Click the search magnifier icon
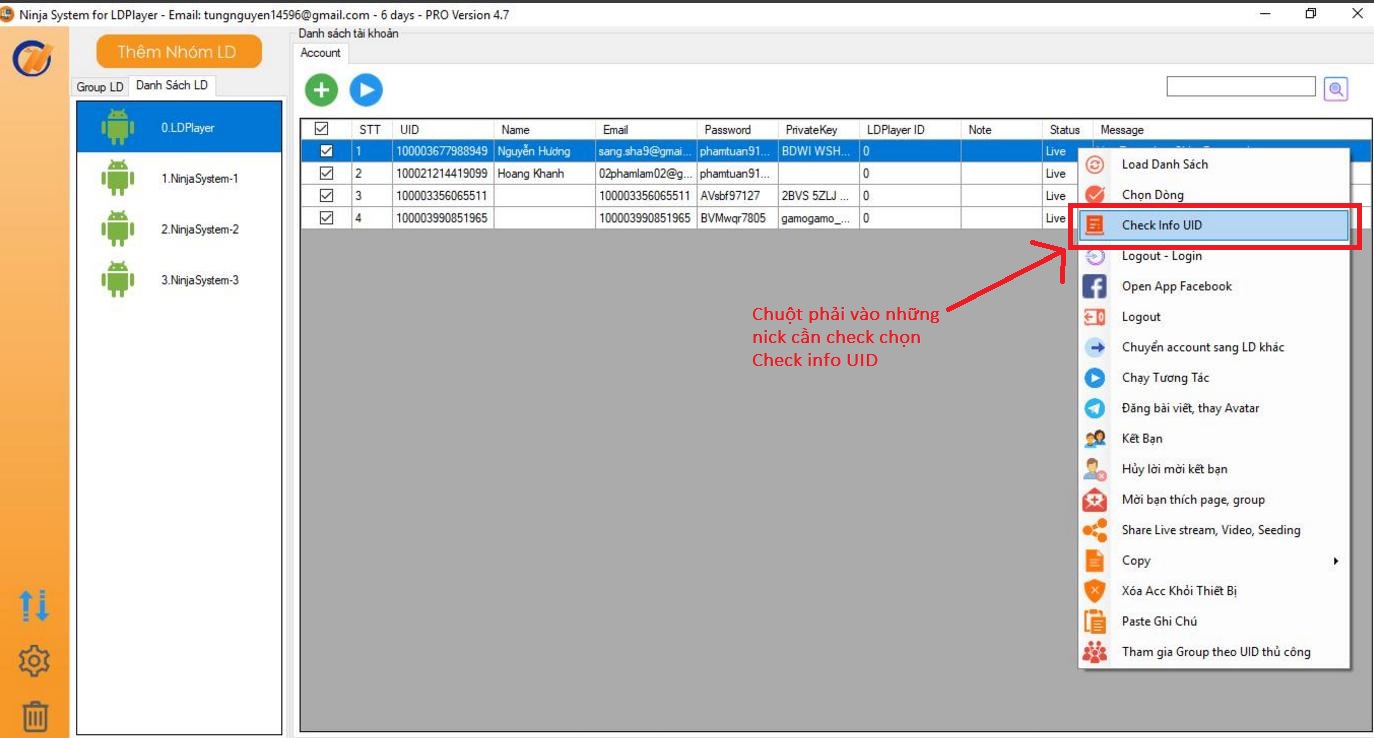1374x738 pixels. coord(1336,89)
